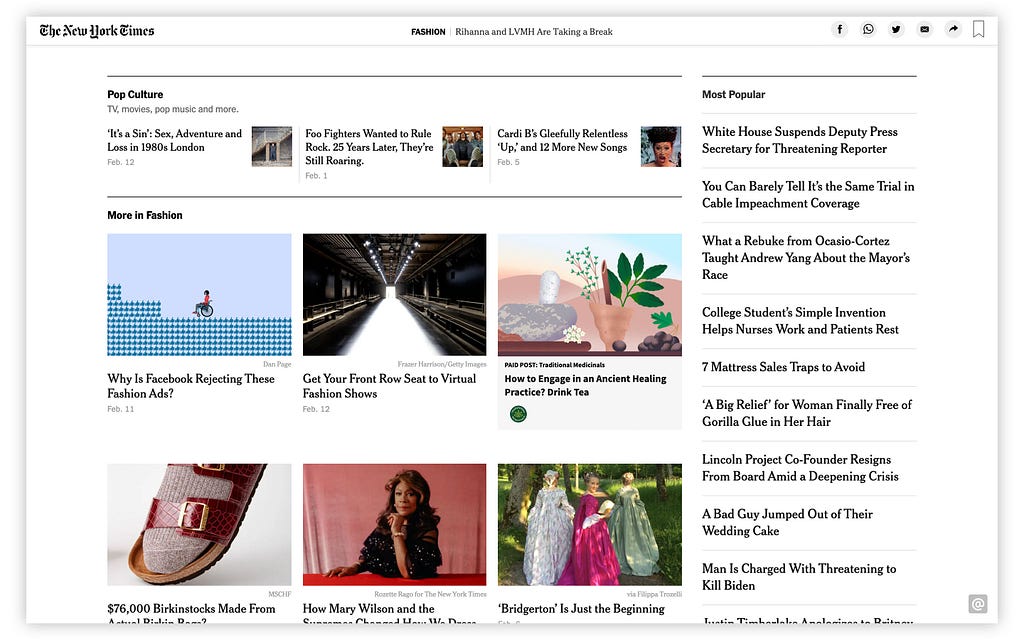Open 'Lincoln Project Co-Founder Resigns' story
The image size is (1024, 640).
tap(800, 468)
